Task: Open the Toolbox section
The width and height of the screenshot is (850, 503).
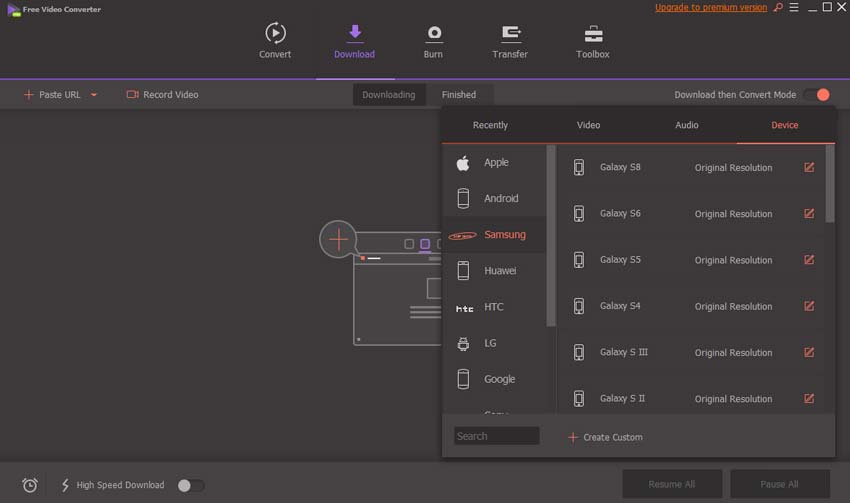Action: 593,41
